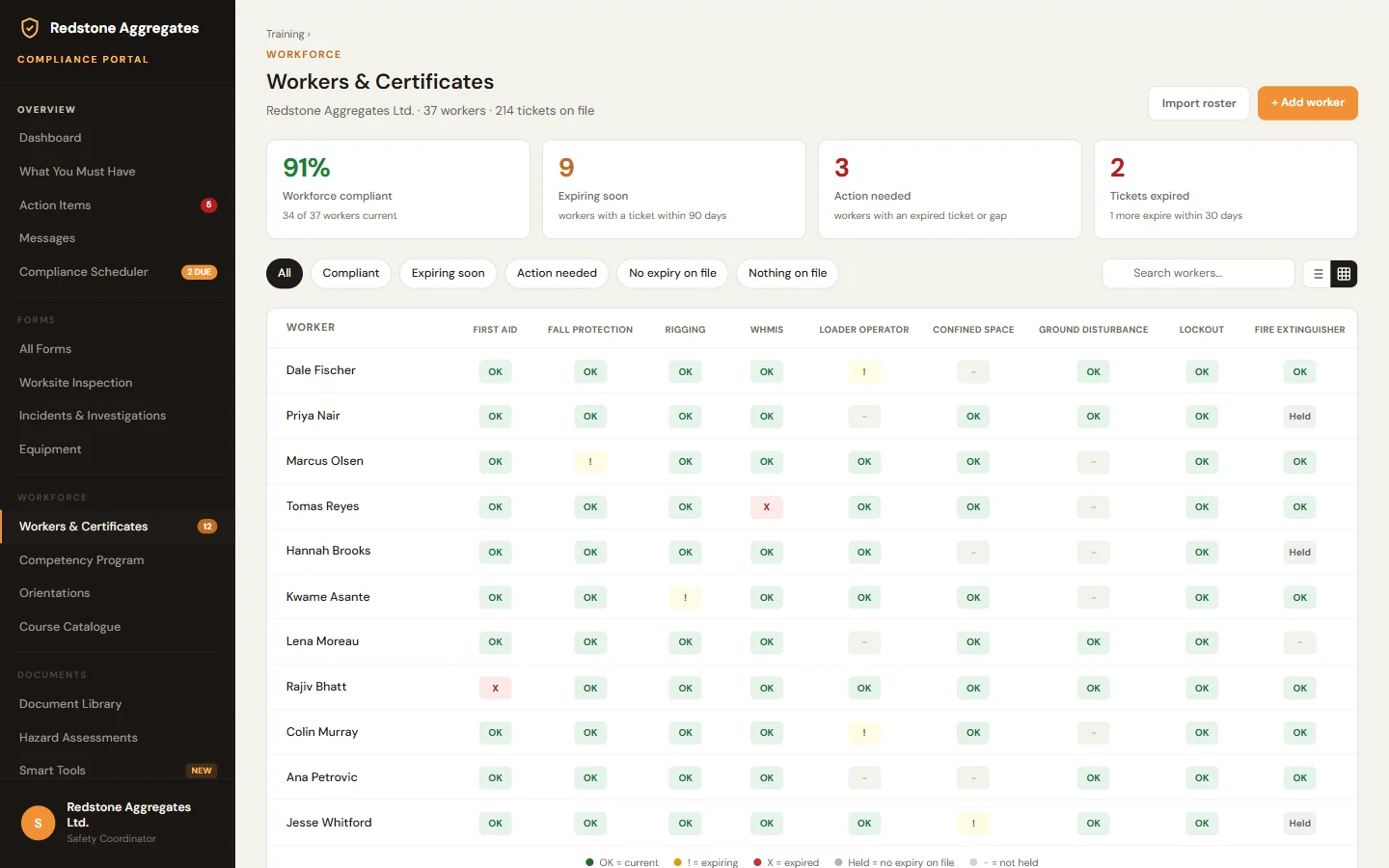Open Dashboard in the sidebar
Screen dimensions: 1389x868
[50, 138]
